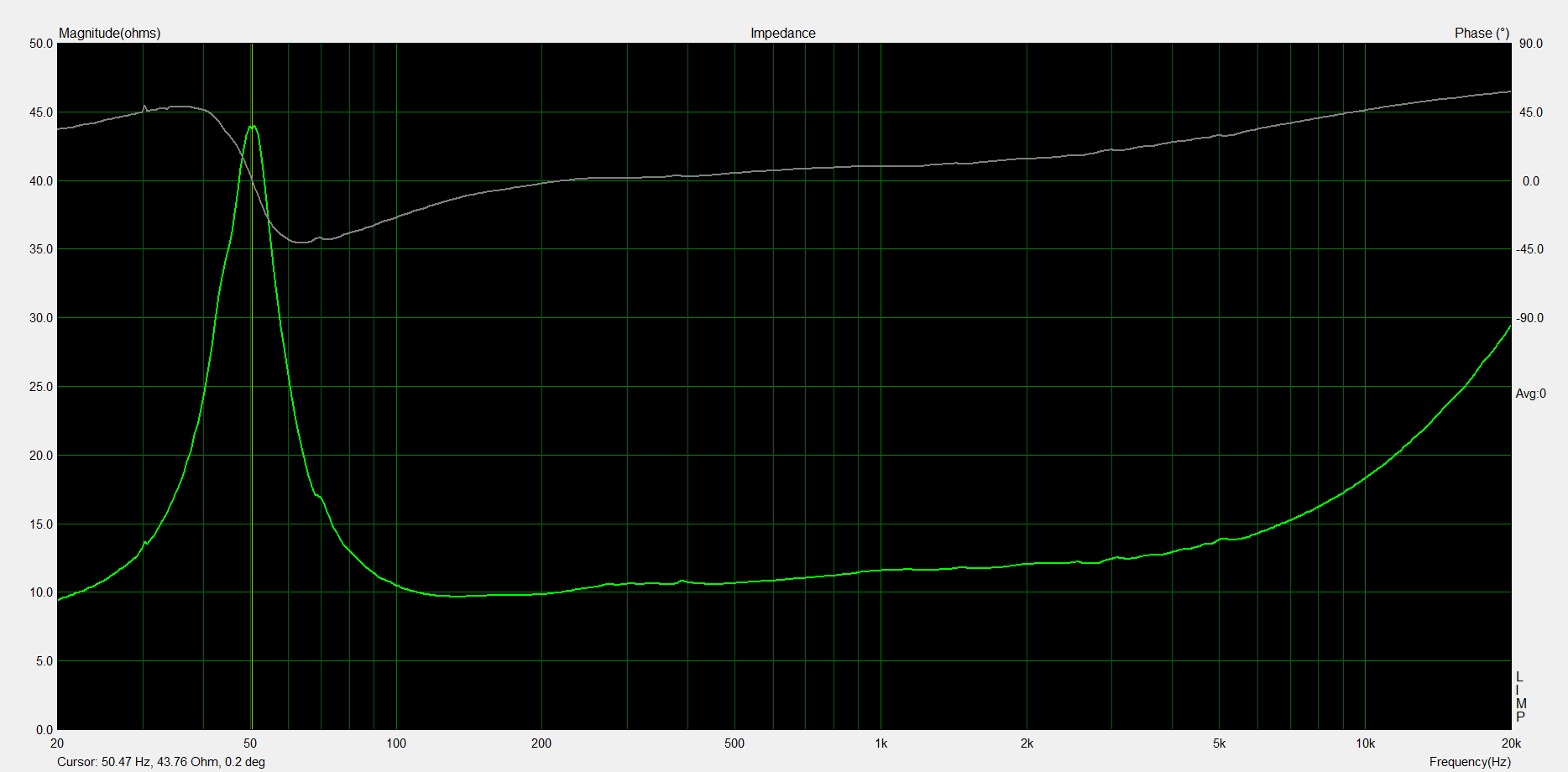The image size is (1568, 772).
Task: Click the '50.0' magnitude axis label
Action: coord(41,44)
